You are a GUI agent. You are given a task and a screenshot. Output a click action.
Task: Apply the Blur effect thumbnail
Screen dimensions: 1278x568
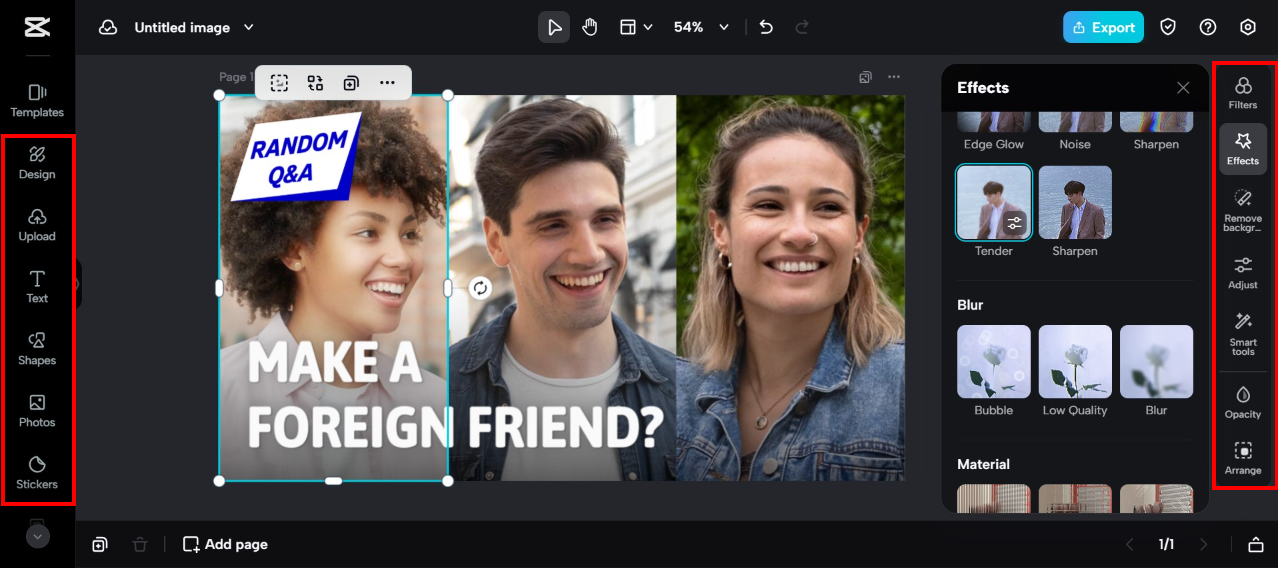(x=1156, y=362)
